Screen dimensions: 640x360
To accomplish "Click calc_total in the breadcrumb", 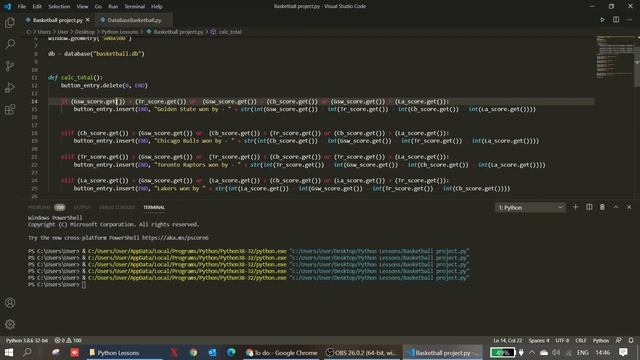I will (x=230, y=31).
